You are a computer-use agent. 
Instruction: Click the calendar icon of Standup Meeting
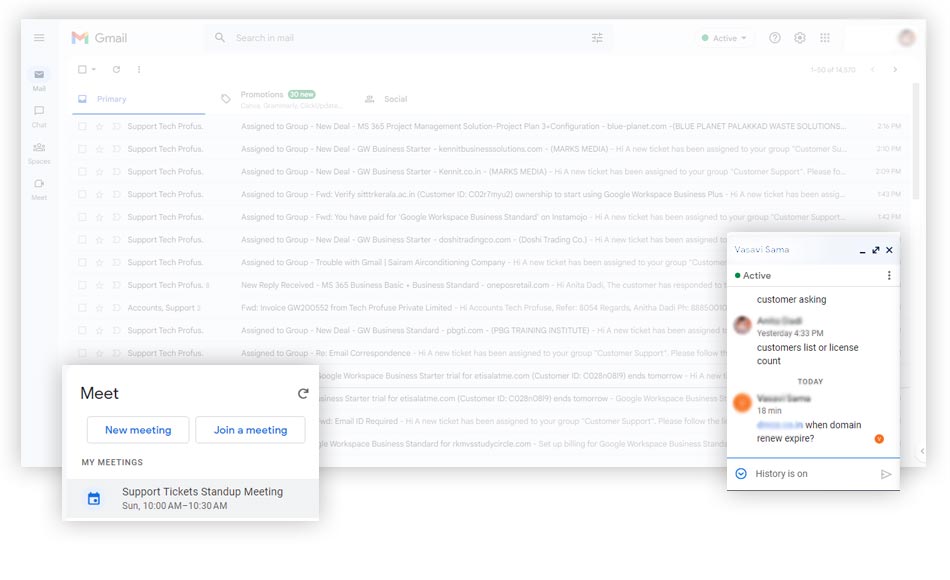[94, 498]
